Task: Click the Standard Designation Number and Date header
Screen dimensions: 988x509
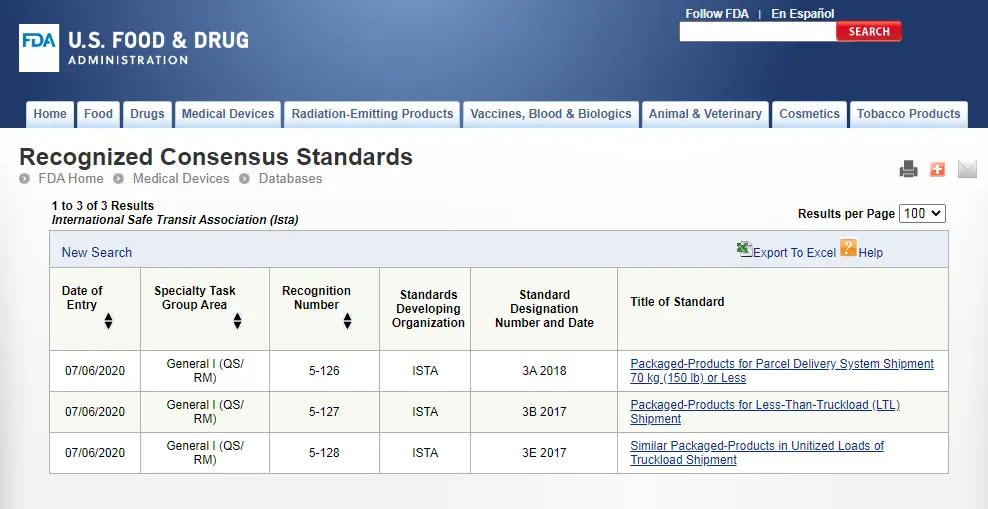Action: pyautogui.click(x=544, y=309)
